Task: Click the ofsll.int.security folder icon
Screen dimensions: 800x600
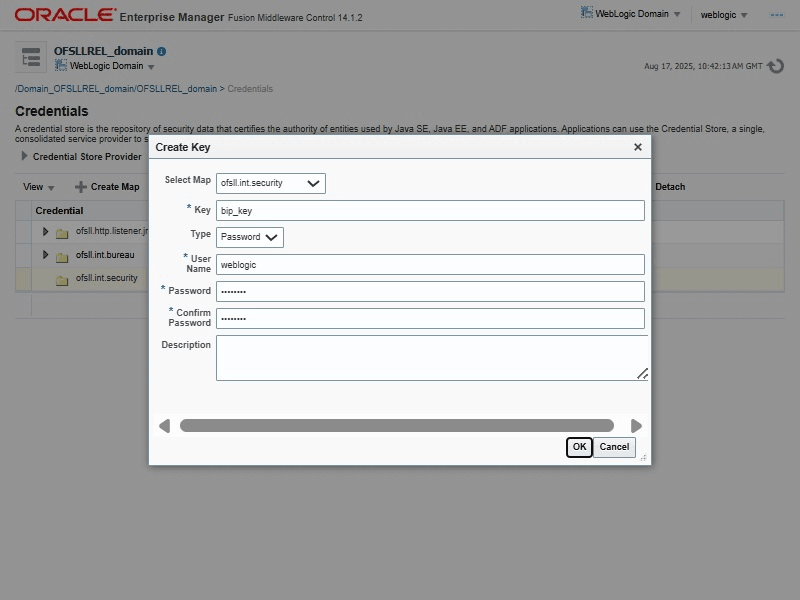Action: pyautogui.click(x=62, y=281)
